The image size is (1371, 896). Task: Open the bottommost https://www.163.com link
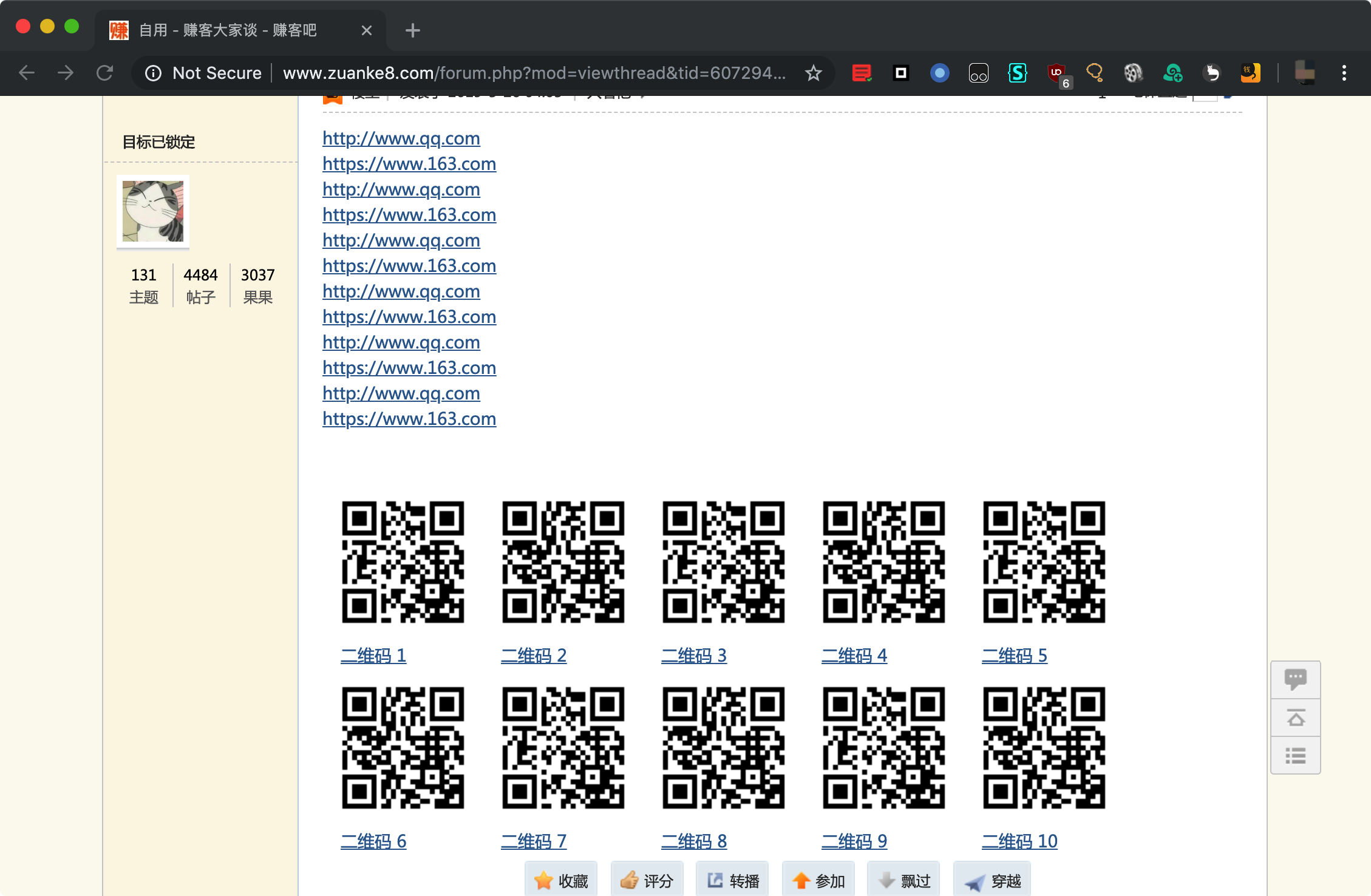pyautogui.click(x=409, y=419)
